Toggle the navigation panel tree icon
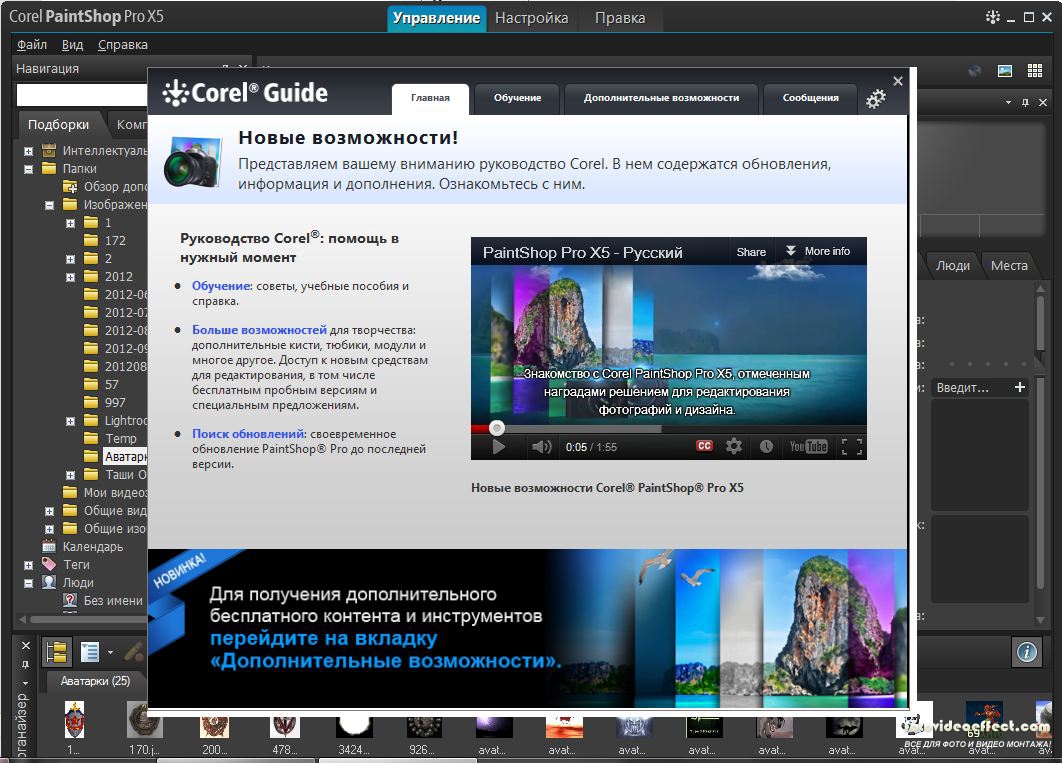This screenshot has width=1062, height=763. 57,652
